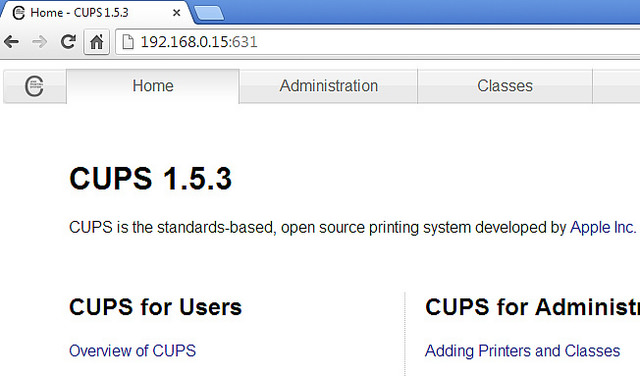Follow the Apple Inc. link
640x376 pixels.
tap(603, 227)
